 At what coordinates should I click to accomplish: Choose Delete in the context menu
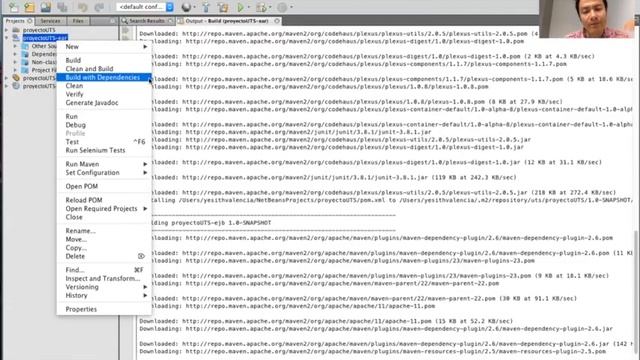104,256
